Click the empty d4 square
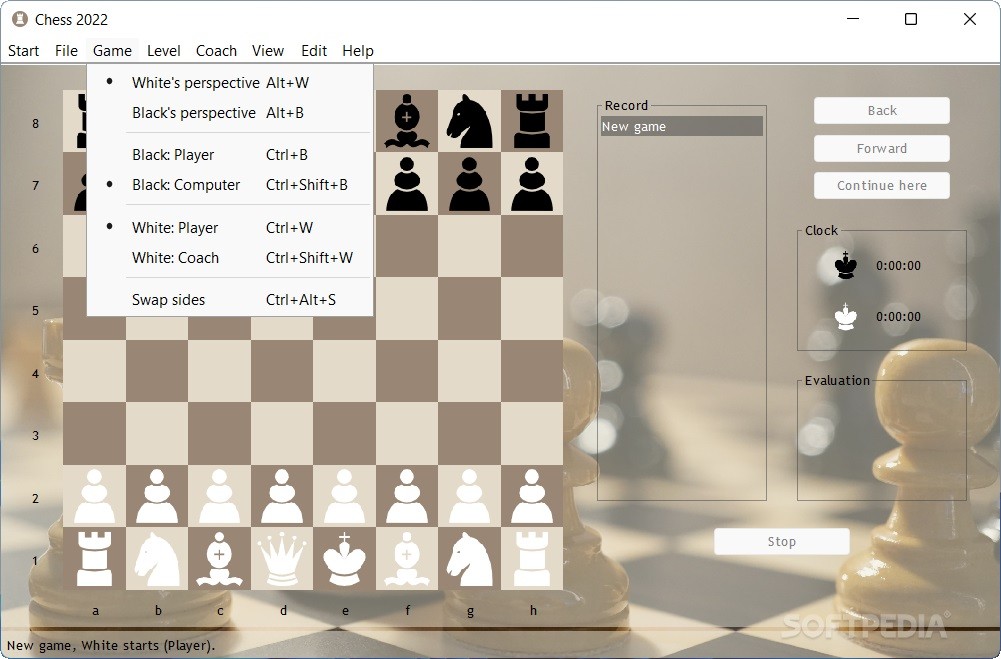1001x659 pixels. tap(282, 371)
